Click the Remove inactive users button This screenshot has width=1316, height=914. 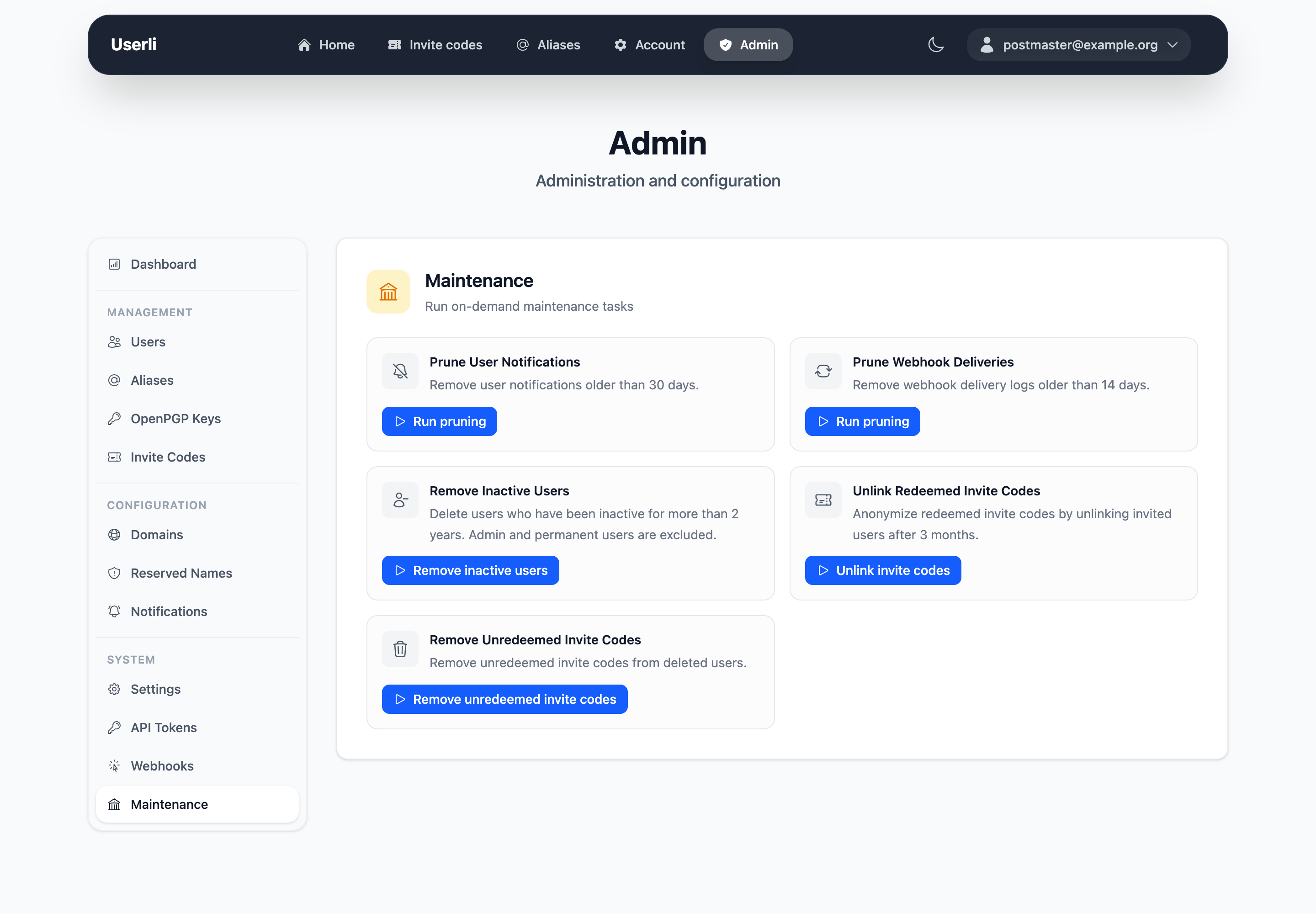click(x=470, y=570)
